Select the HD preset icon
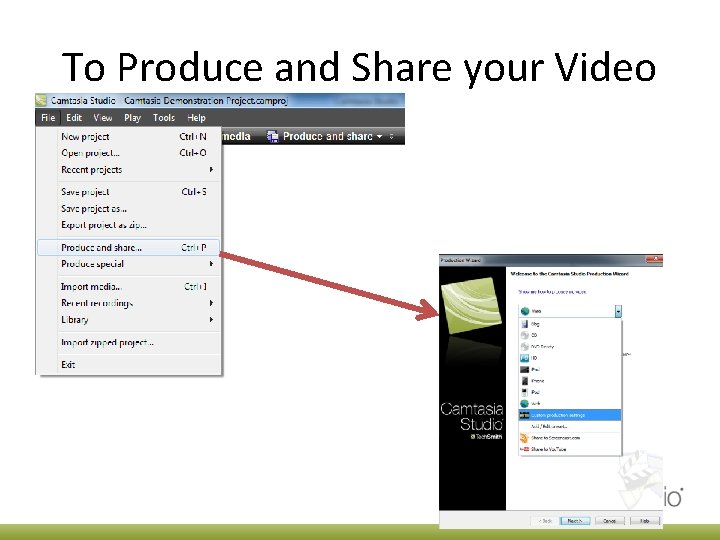This screenshot has height=540, width=720. [x=524, y=358]
